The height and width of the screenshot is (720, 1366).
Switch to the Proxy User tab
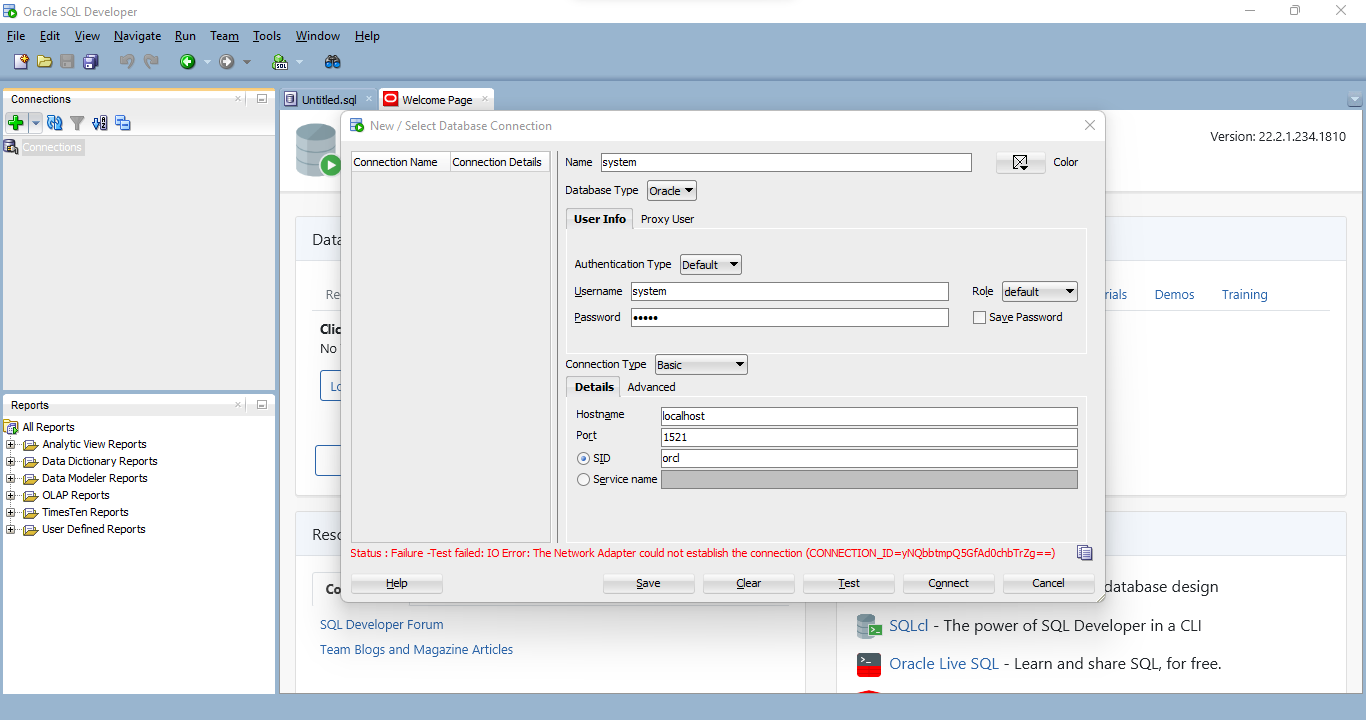click(x=667, y=219)
